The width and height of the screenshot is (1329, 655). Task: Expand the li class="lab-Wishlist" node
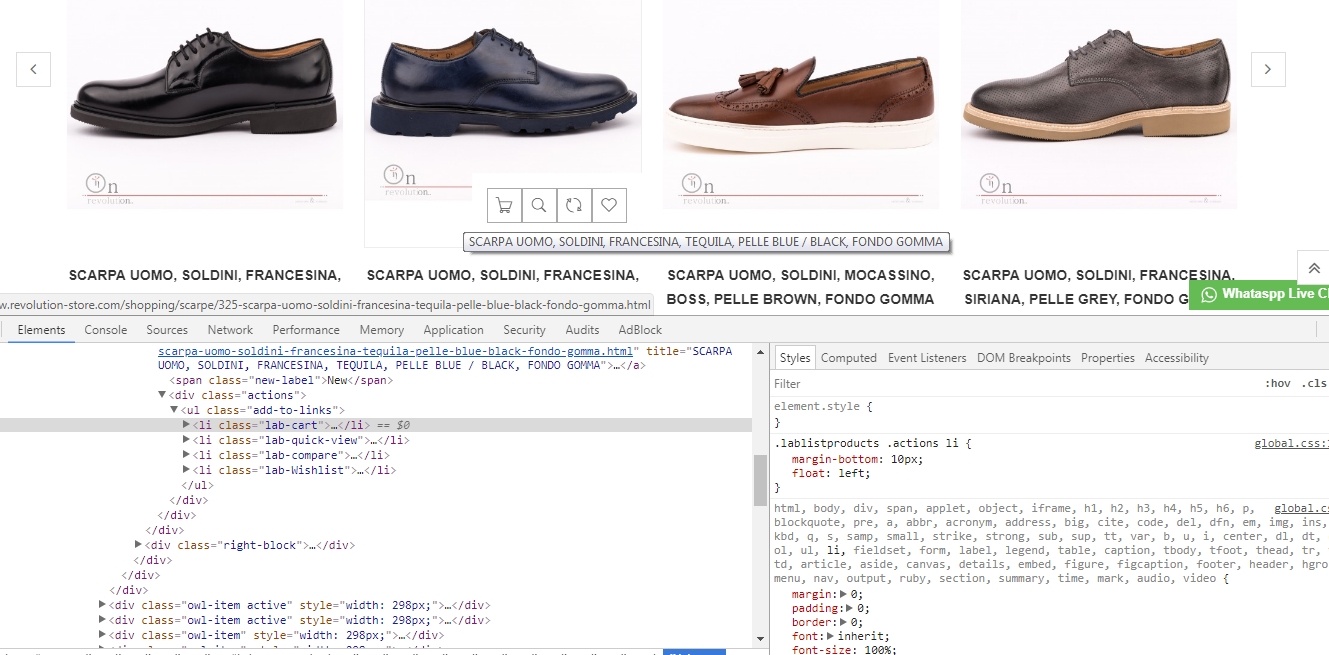pos(186,470)
